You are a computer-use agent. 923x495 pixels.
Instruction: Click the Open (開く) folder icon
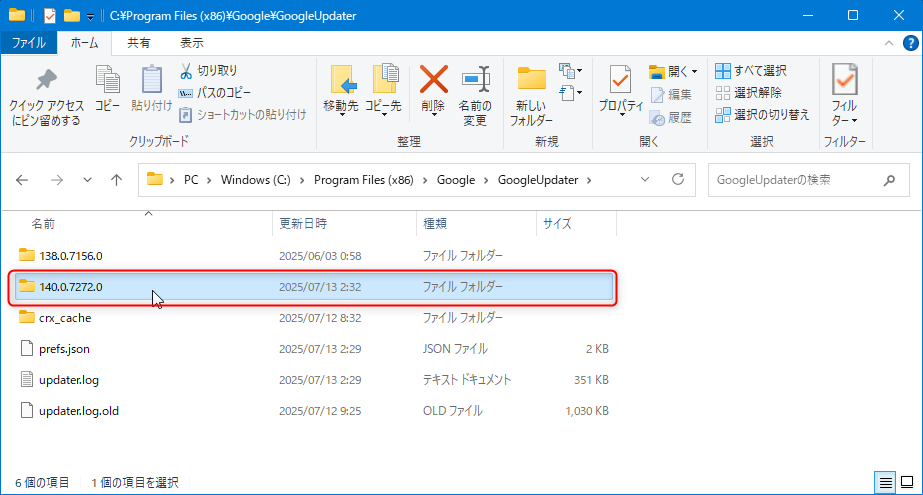657,72
